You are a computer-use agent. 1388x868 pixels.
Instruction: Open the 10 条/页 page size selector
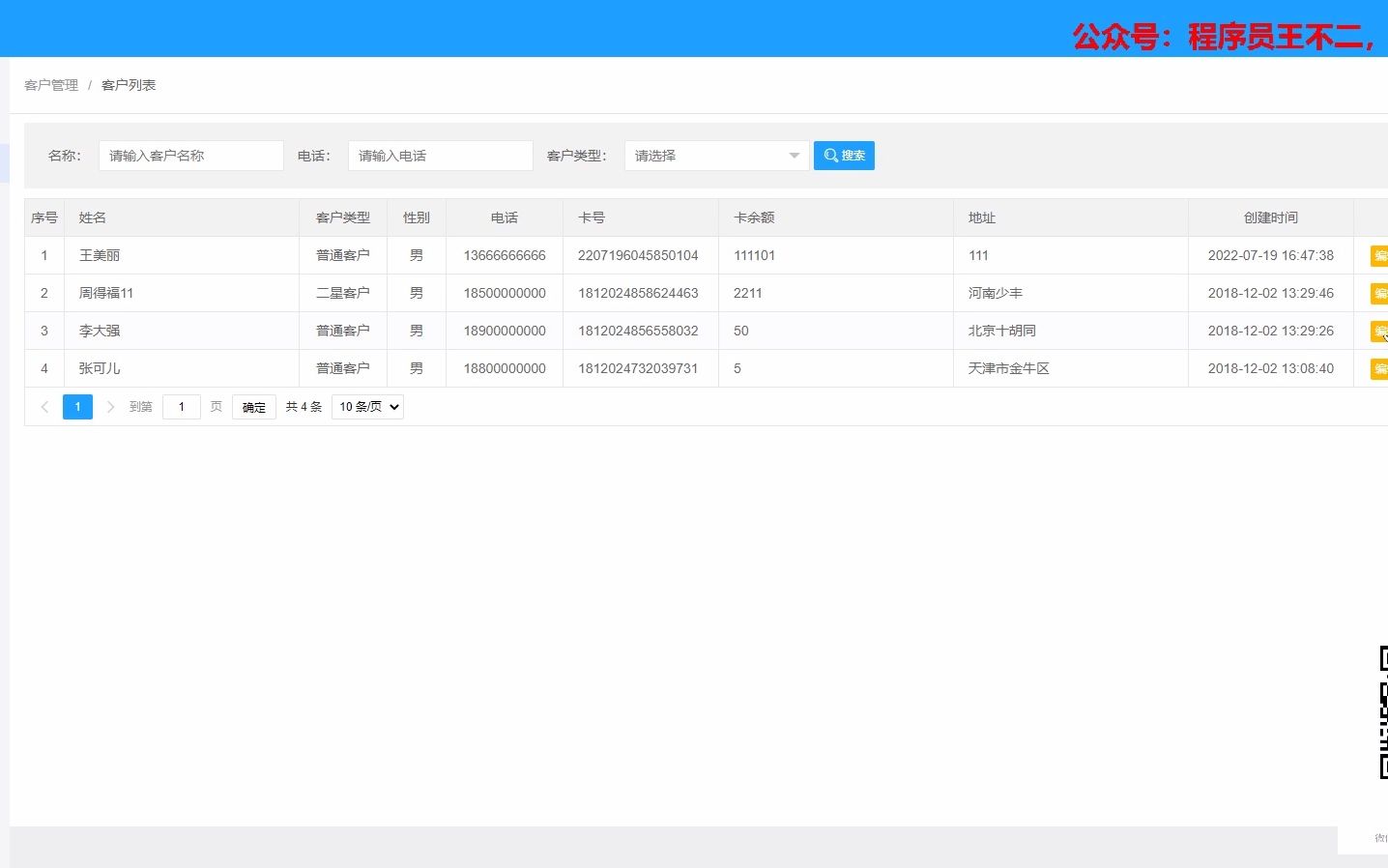click(367, 407)
